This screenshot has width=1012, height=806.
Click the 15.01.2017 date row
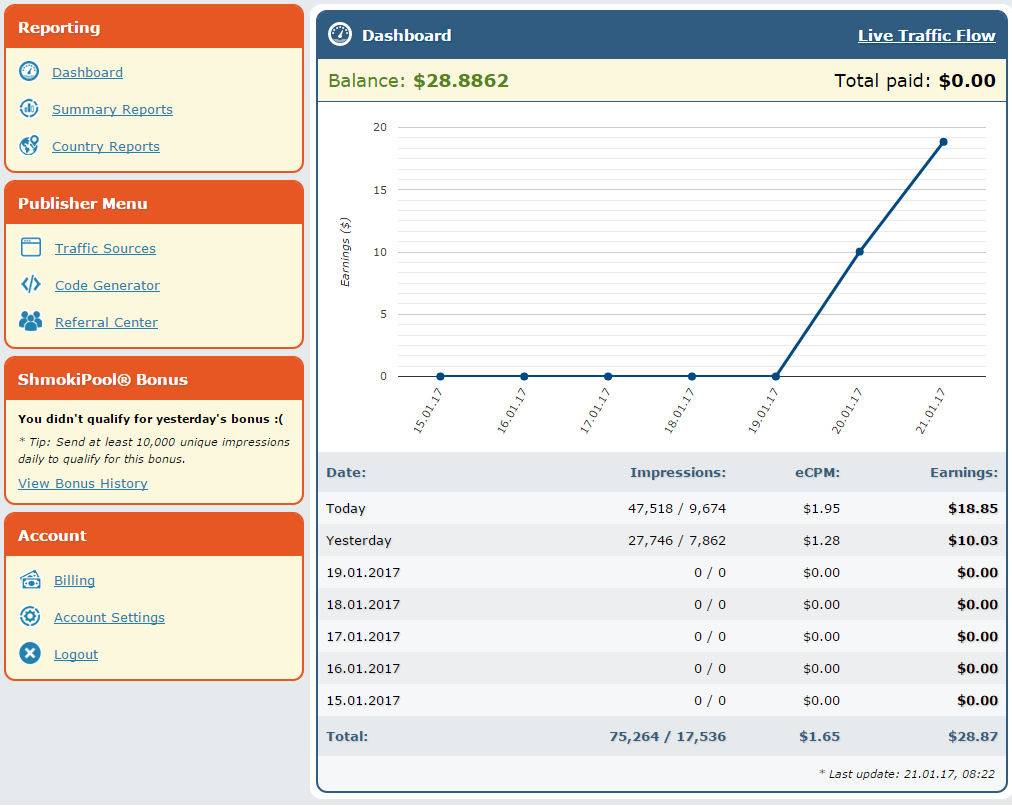(662, 700)
